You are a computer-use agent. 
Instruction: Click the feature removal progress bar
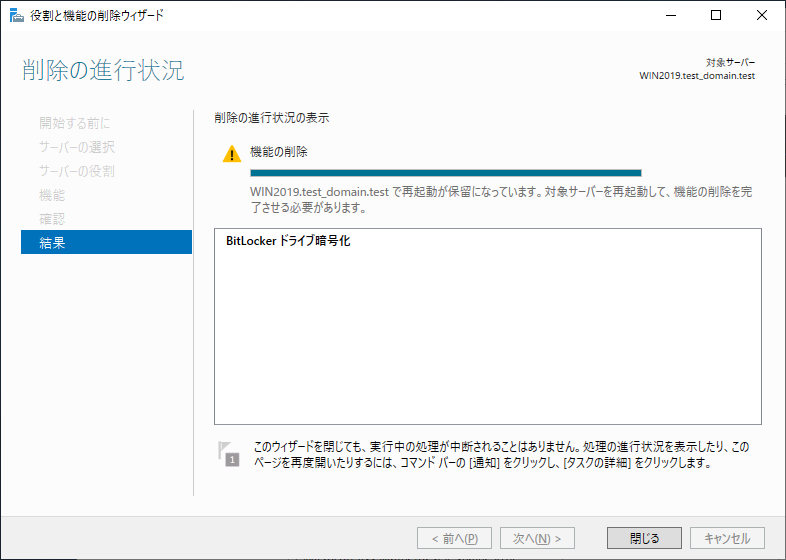(x=446, y=173)
